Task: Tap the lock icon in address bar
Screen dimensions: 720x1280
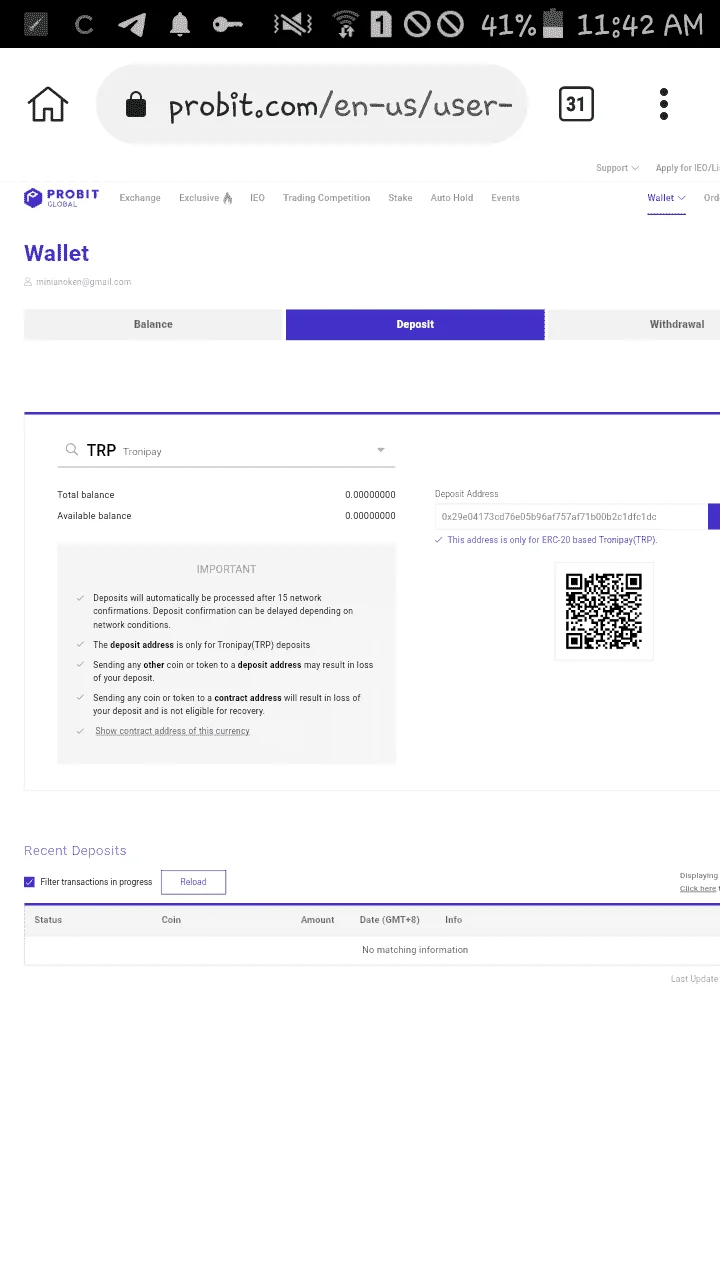Action: click(x=135, y=105)
